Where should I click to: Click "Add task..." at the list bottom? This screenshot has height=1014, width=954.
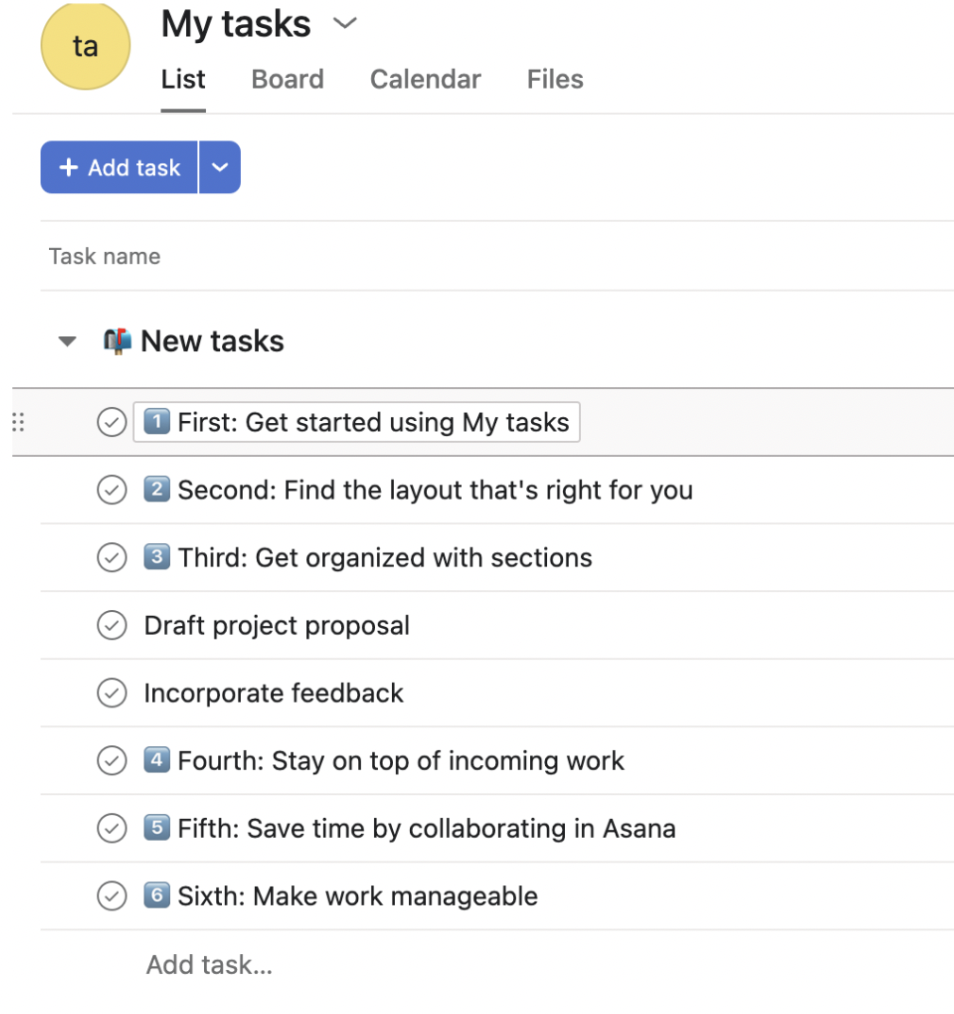(x=209, y=964)
